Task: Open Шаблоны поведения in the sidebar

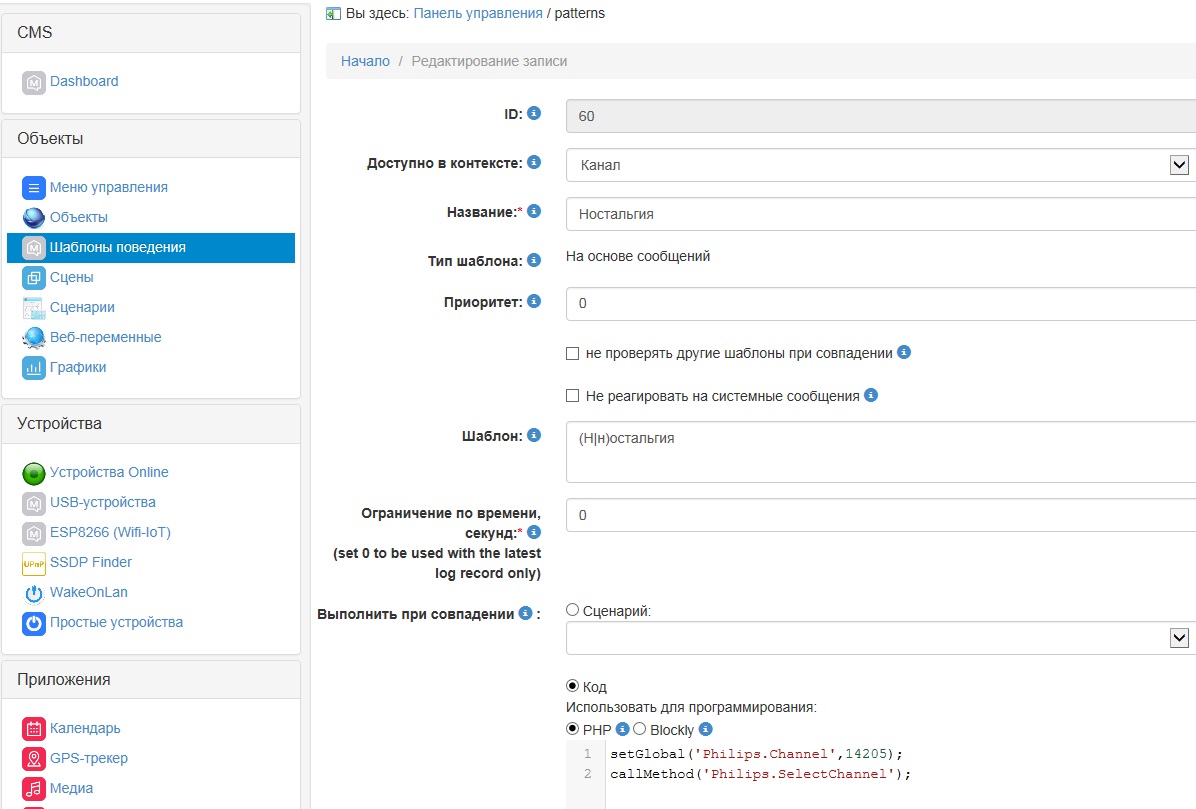Action: coord(117,247)
